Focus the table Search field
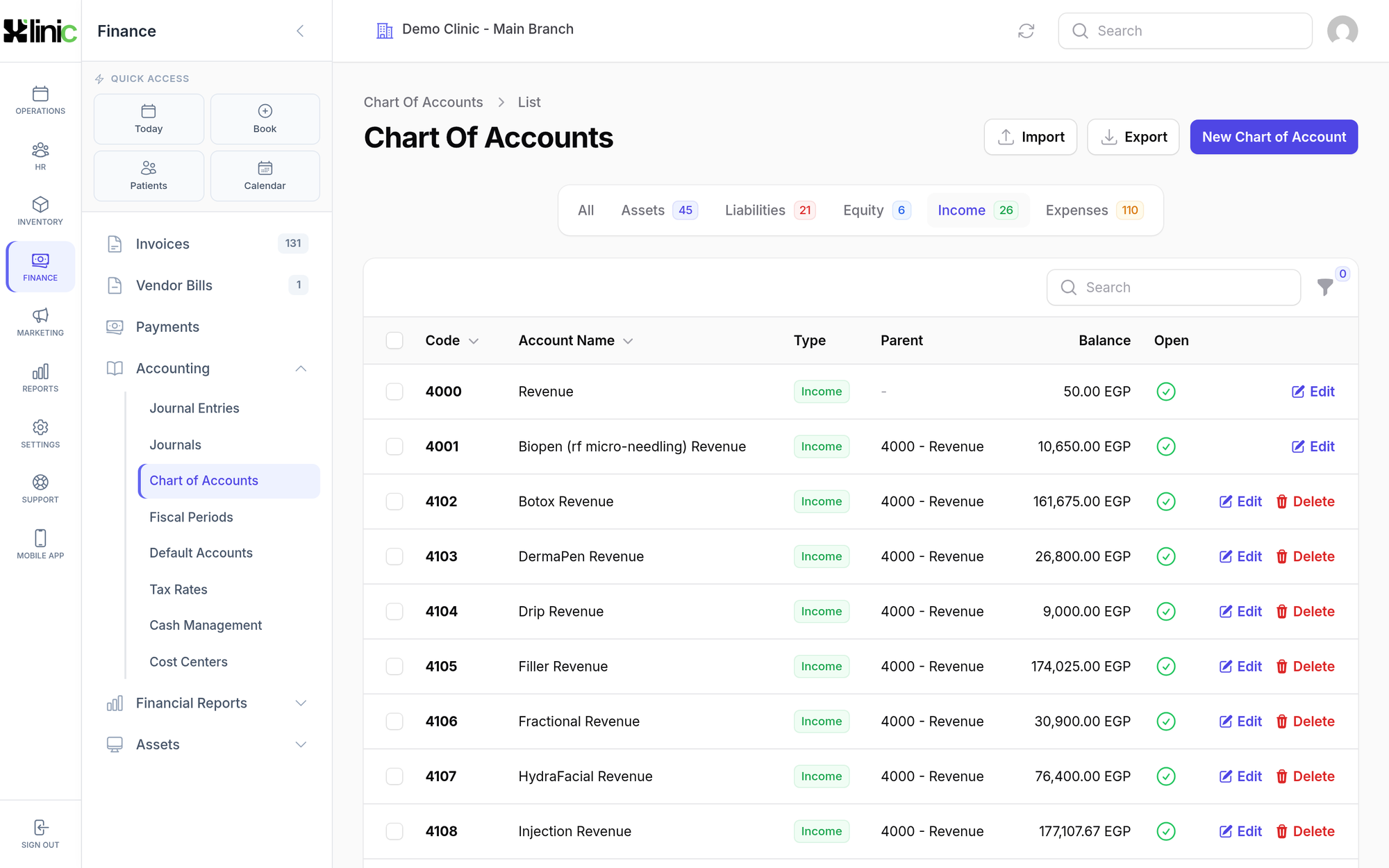This screenshot has height=868, width=1389. pos(1173,287)
